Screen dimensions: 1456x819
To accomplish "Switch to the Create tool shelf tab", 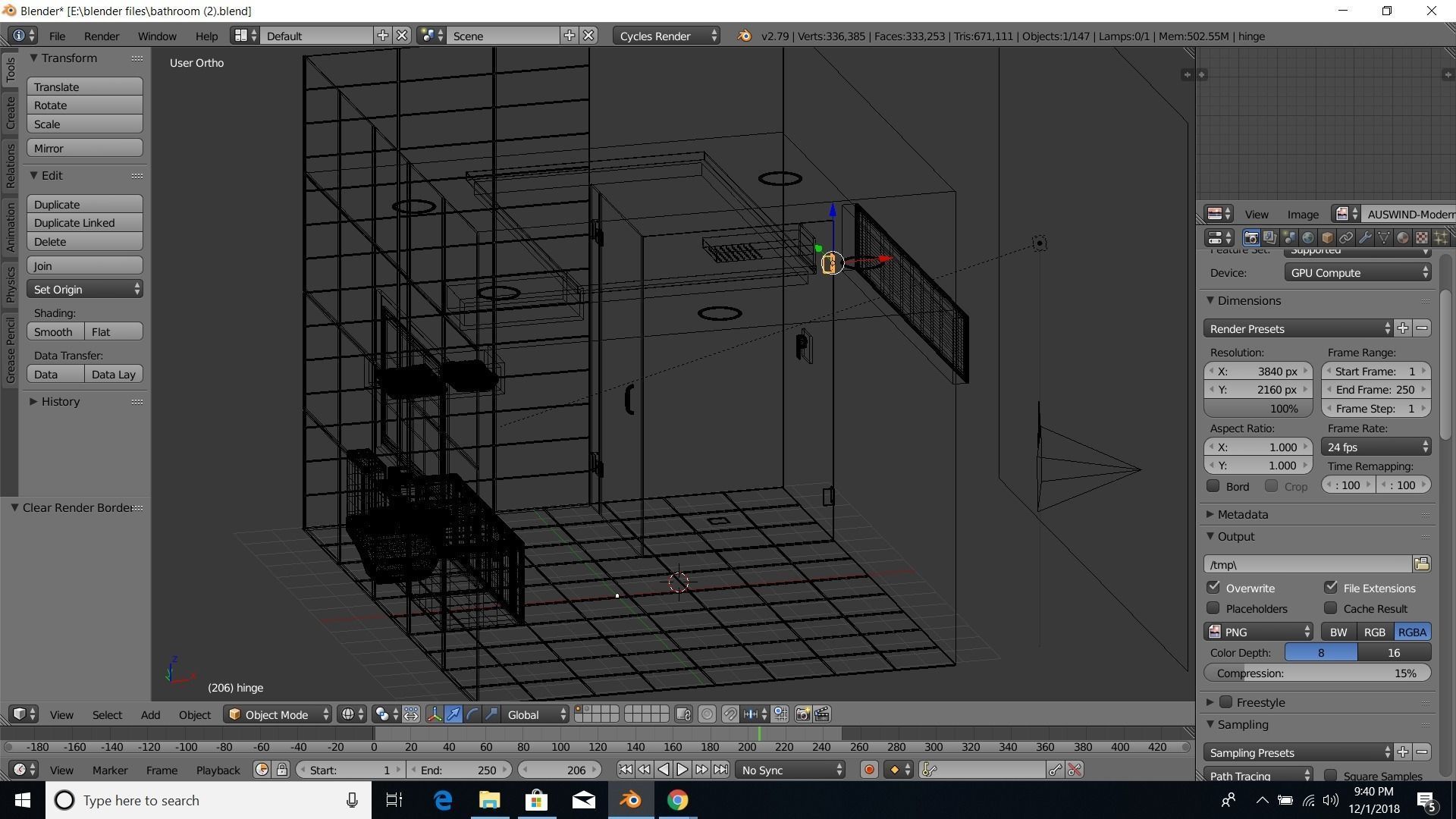I will 11,113.
